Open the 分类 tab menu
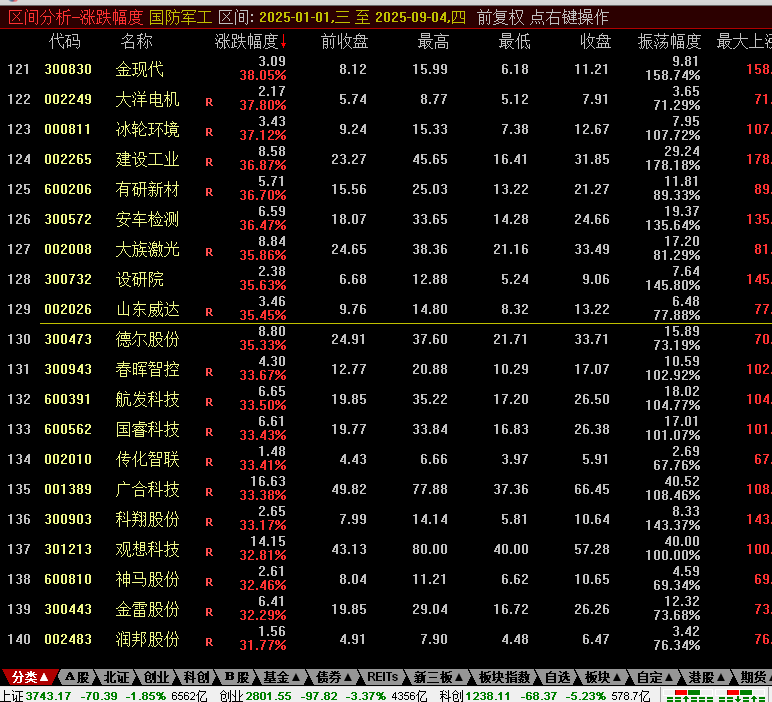The width and height of the screenshot is (772, 702). (x=30, y=677)
